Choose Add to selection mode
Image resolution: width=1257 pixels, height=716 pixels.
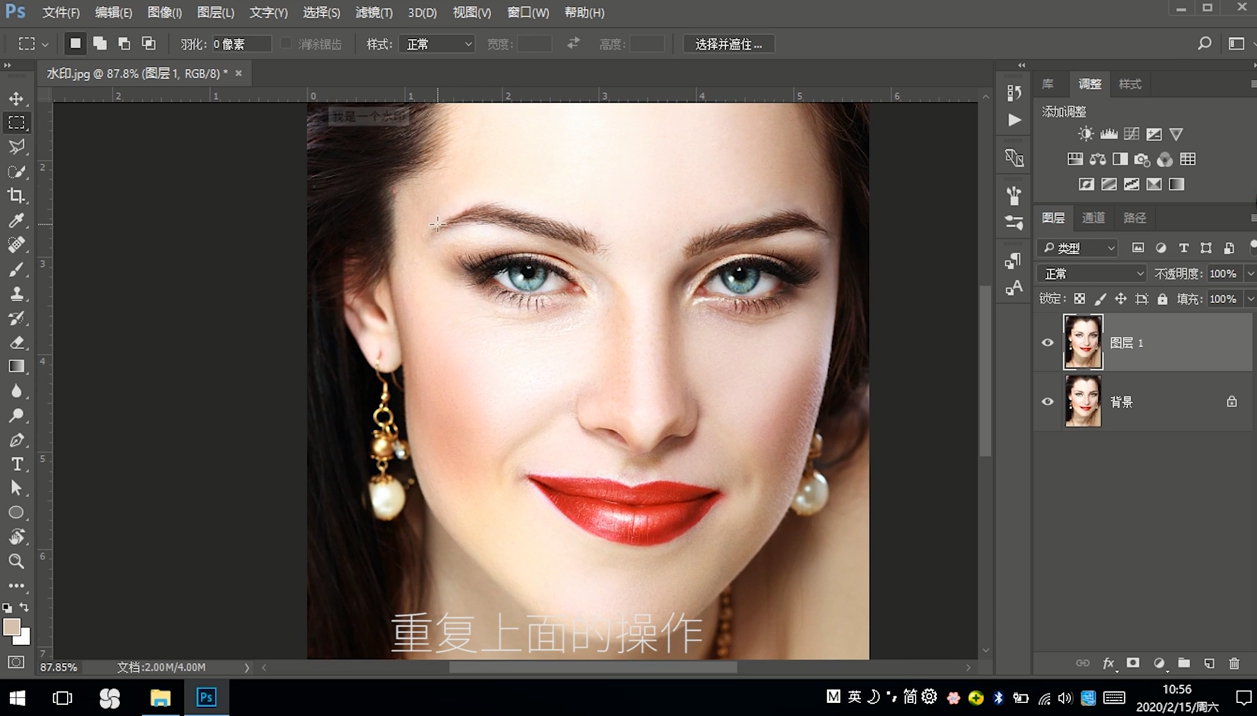(x=100, y=44)
